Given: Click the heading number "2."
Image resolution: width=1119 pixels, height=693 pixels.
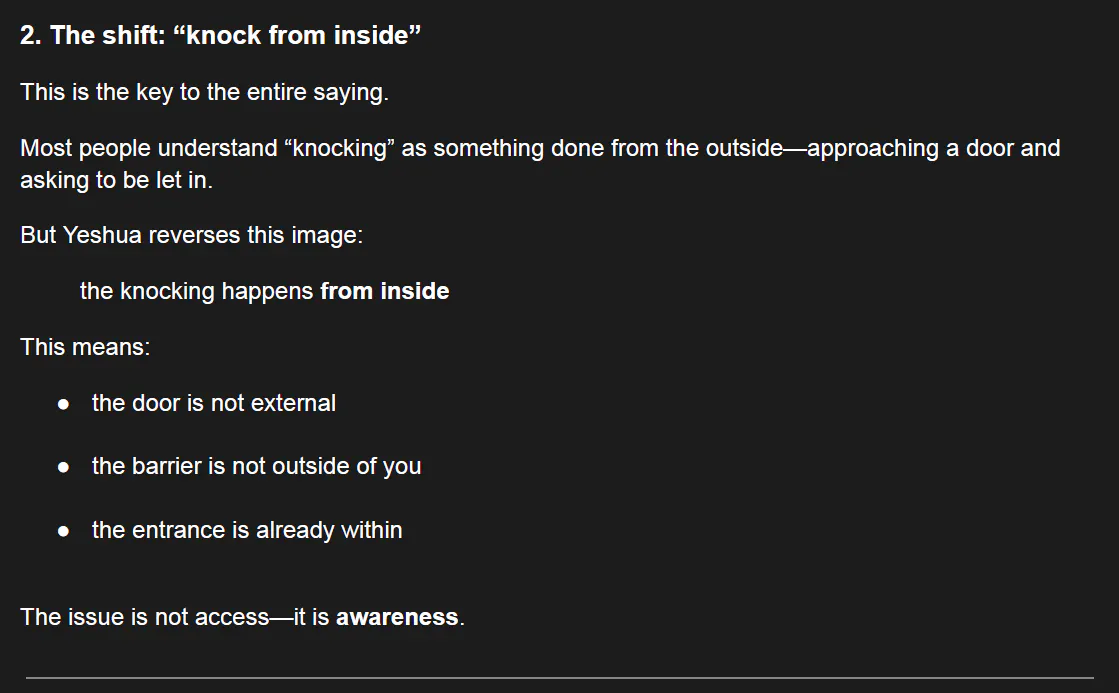Looking at the screenshot, I should point(31,36).
